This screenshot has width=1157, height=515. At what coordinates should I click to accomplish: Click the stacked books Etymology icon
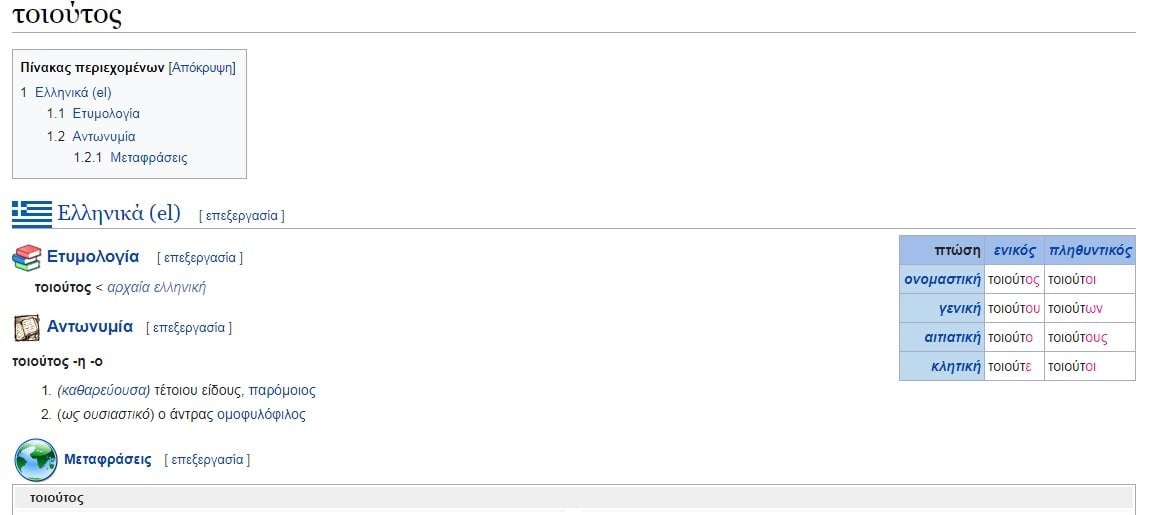27,258
